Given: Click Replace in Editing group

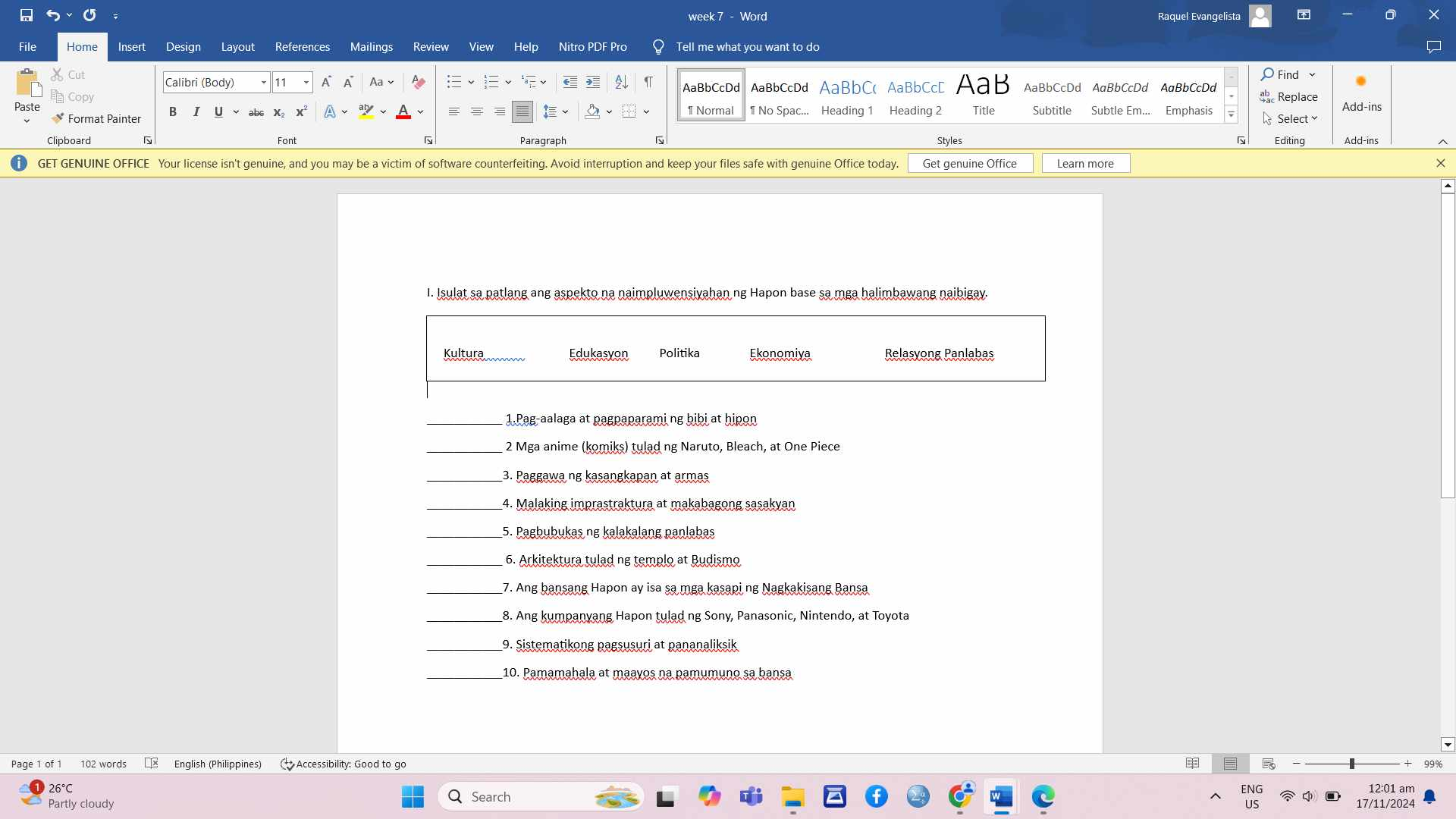Looking at the screenshot, I should (1288, 97).
